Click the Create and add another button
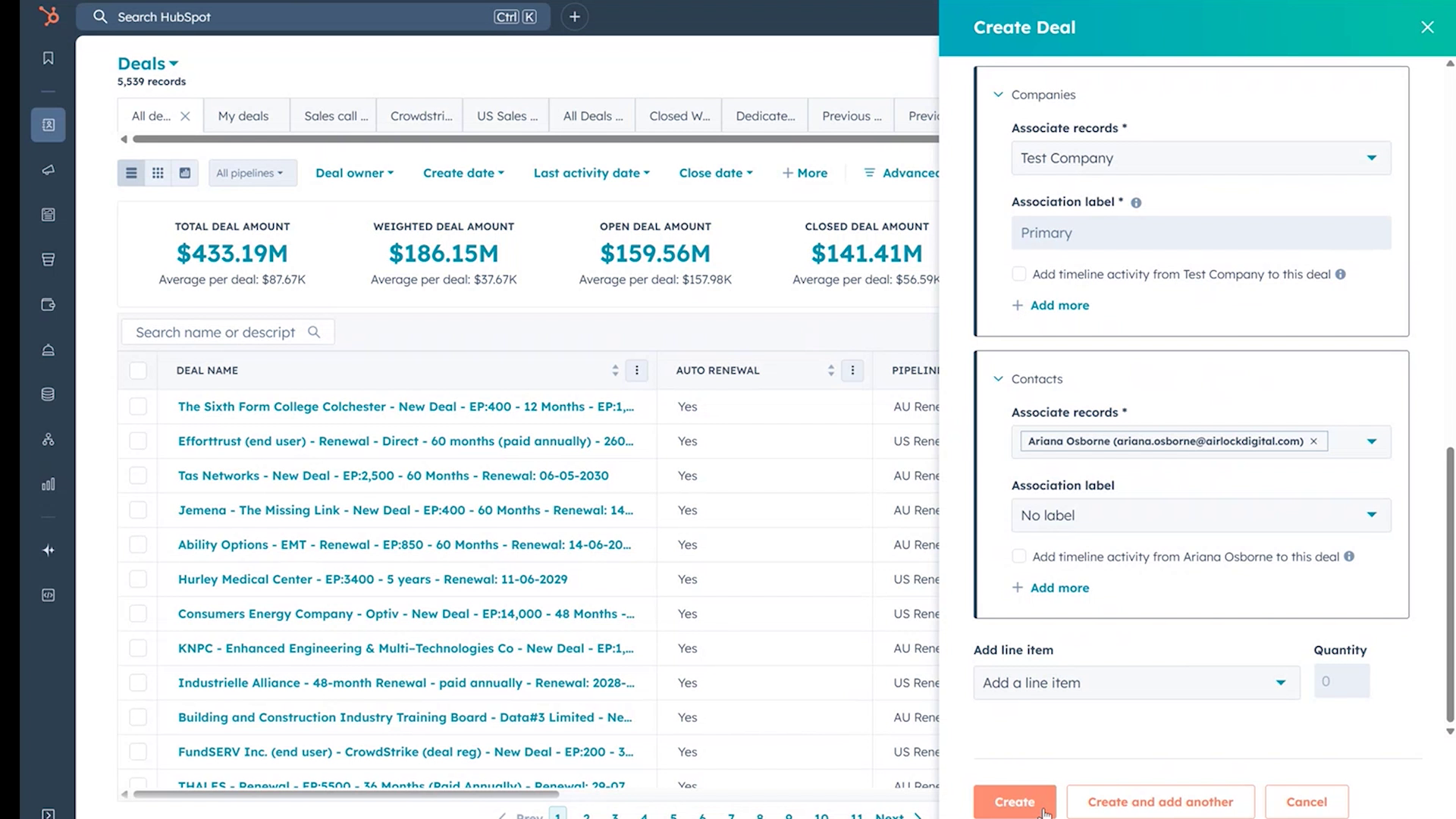The width and height of the screenshot is (1456, 819). pos(1160,802)
